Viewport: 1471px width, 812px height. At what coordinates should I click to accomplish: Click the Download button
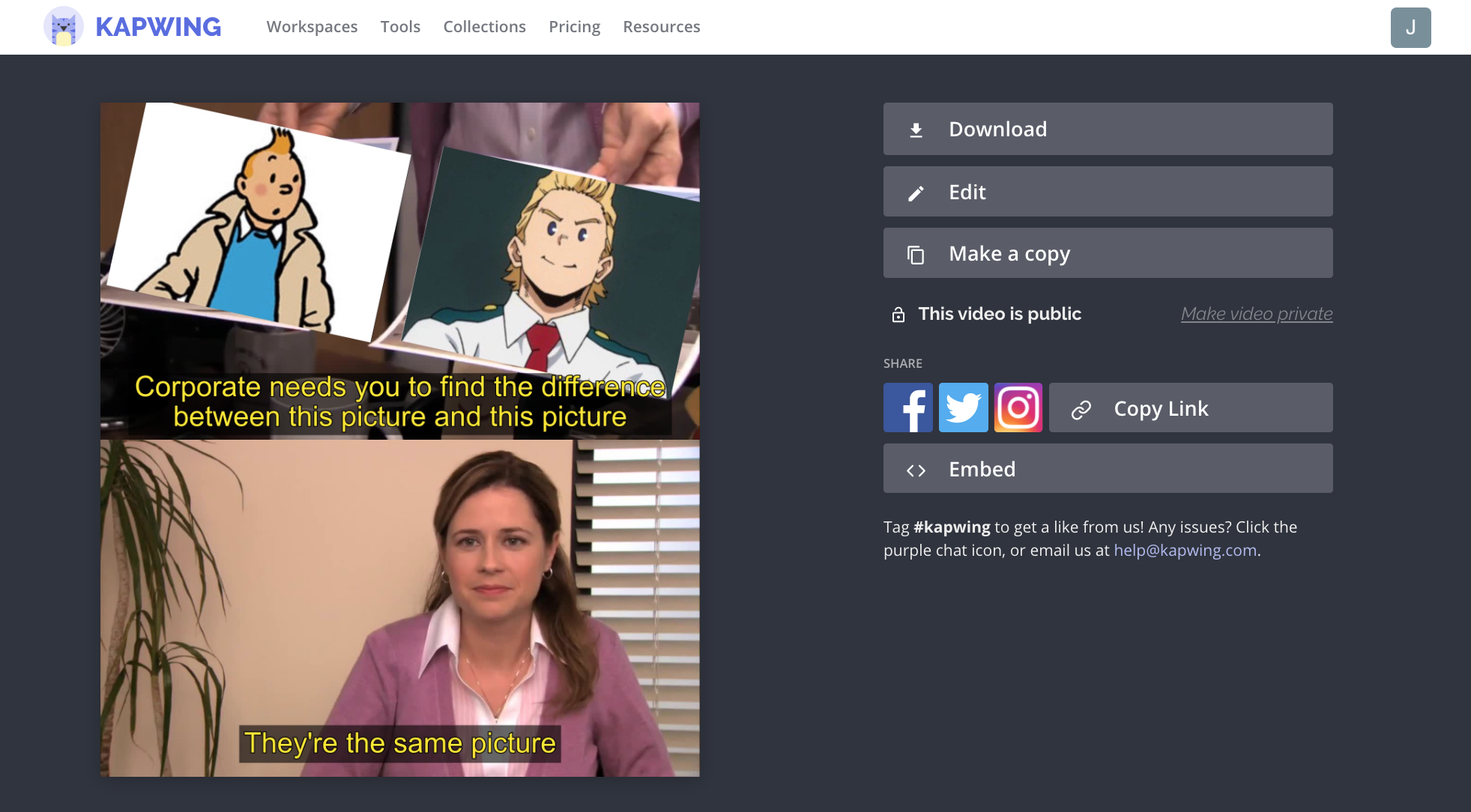click(1108, 128)
